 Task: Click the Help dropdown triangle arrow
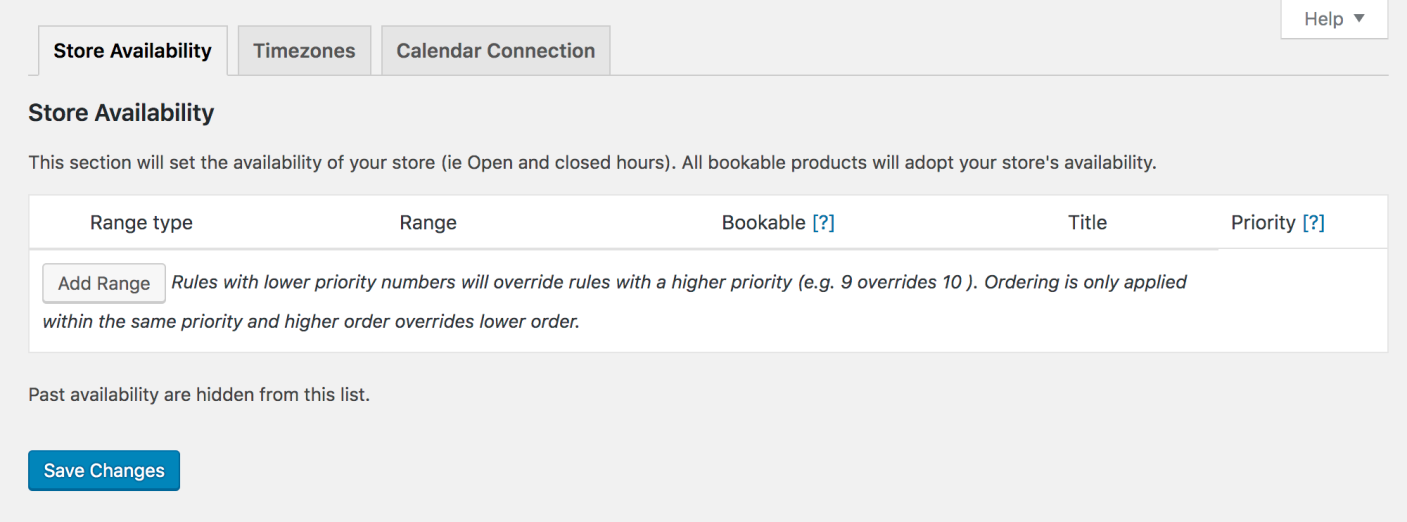click(x=1359, y=19)
